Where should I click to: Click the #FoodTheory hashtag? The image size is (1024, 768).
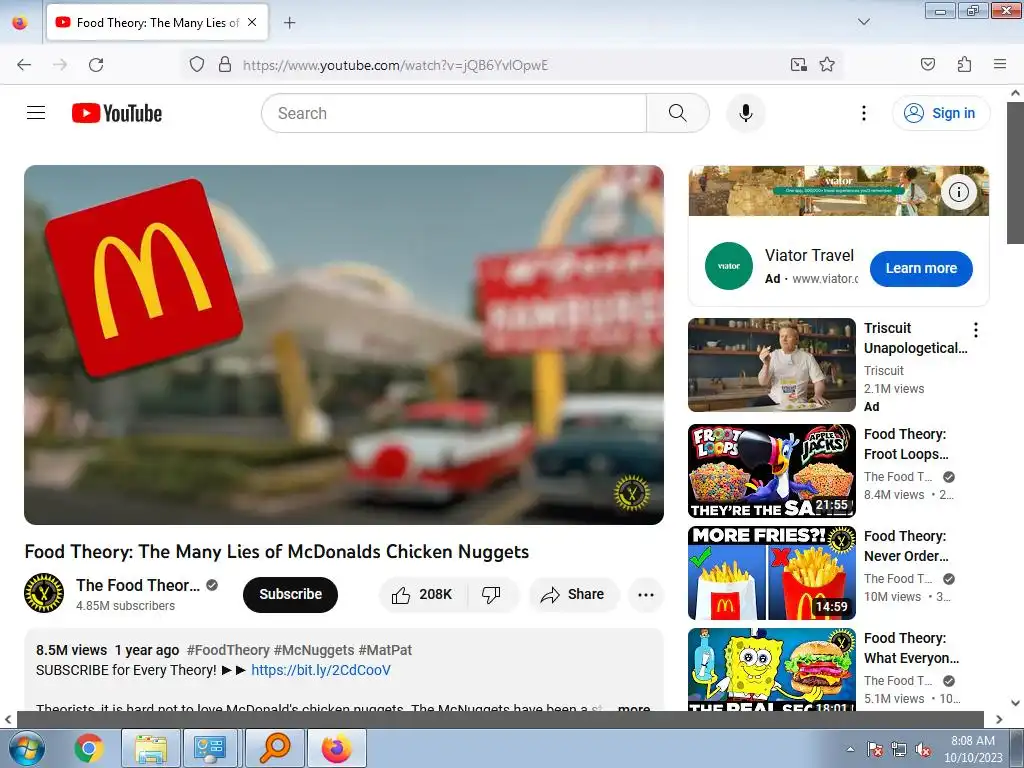tap(228, 650)
